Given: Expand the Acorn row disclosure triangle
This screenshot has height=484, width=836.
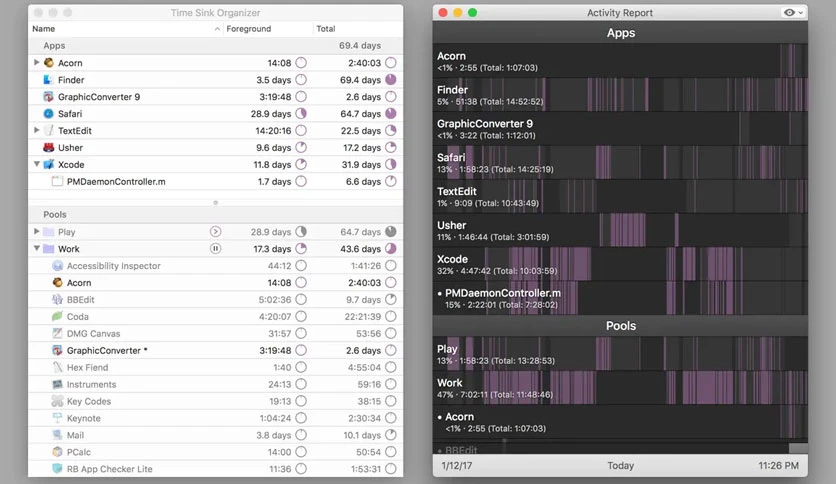Looking at the screenshot, I should pyautogui.click(x=36, y=62).
